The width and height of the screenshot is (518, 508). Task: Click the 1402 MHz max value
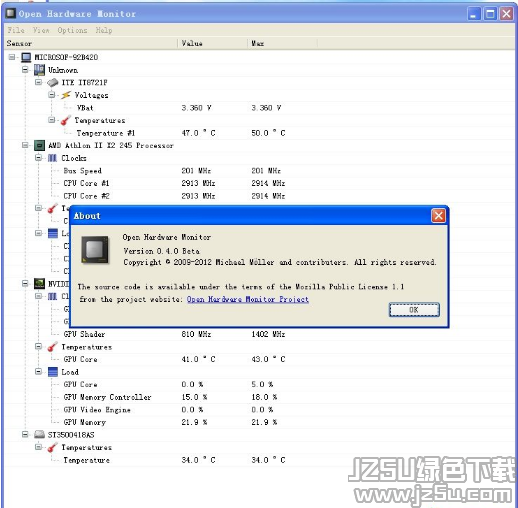[268, 334]
